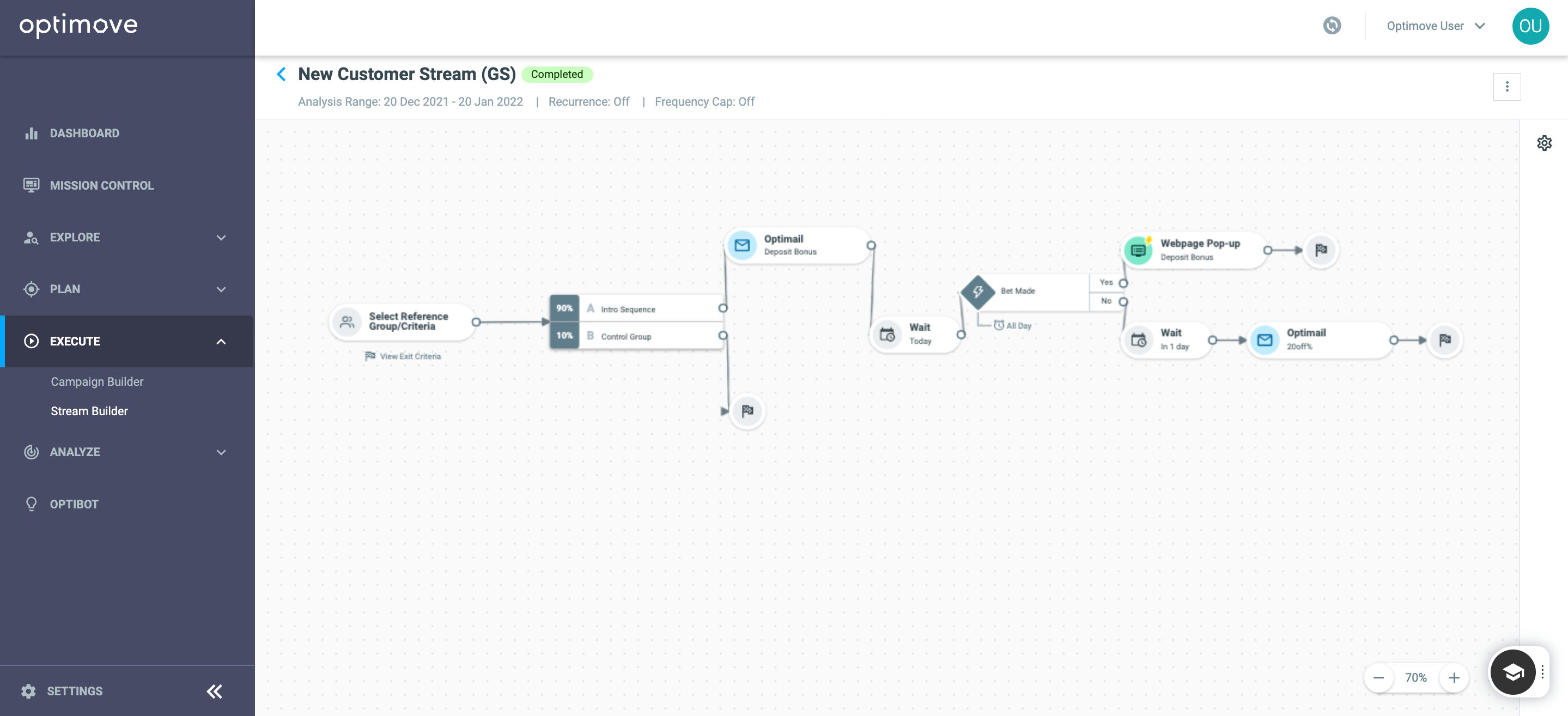This screenshot has width=1568, height=716.
Task: Select the 10% Control Group split row
Action: (637, 336)
